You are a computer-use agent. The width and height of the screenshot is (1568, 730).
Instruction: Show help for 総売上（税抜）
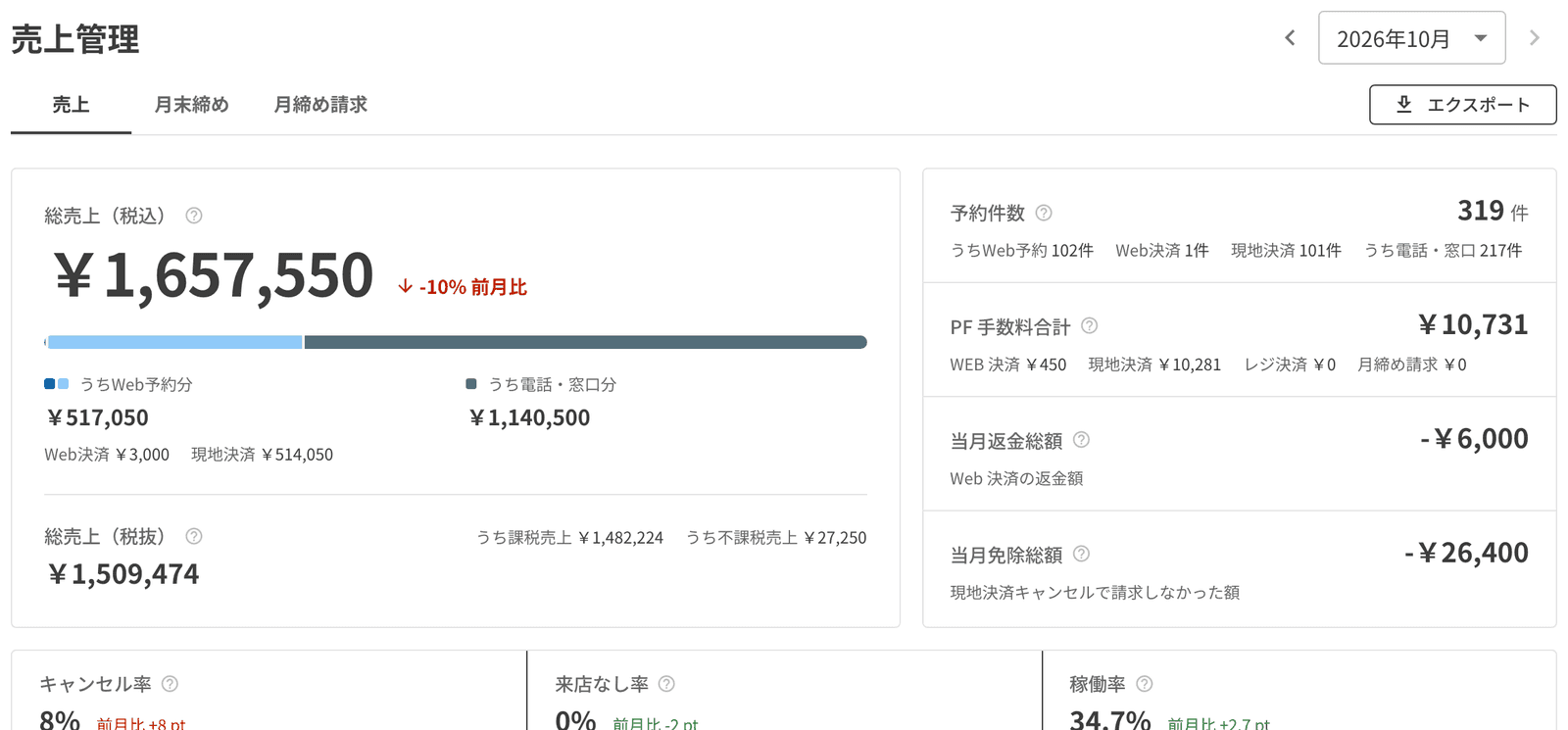194,536
